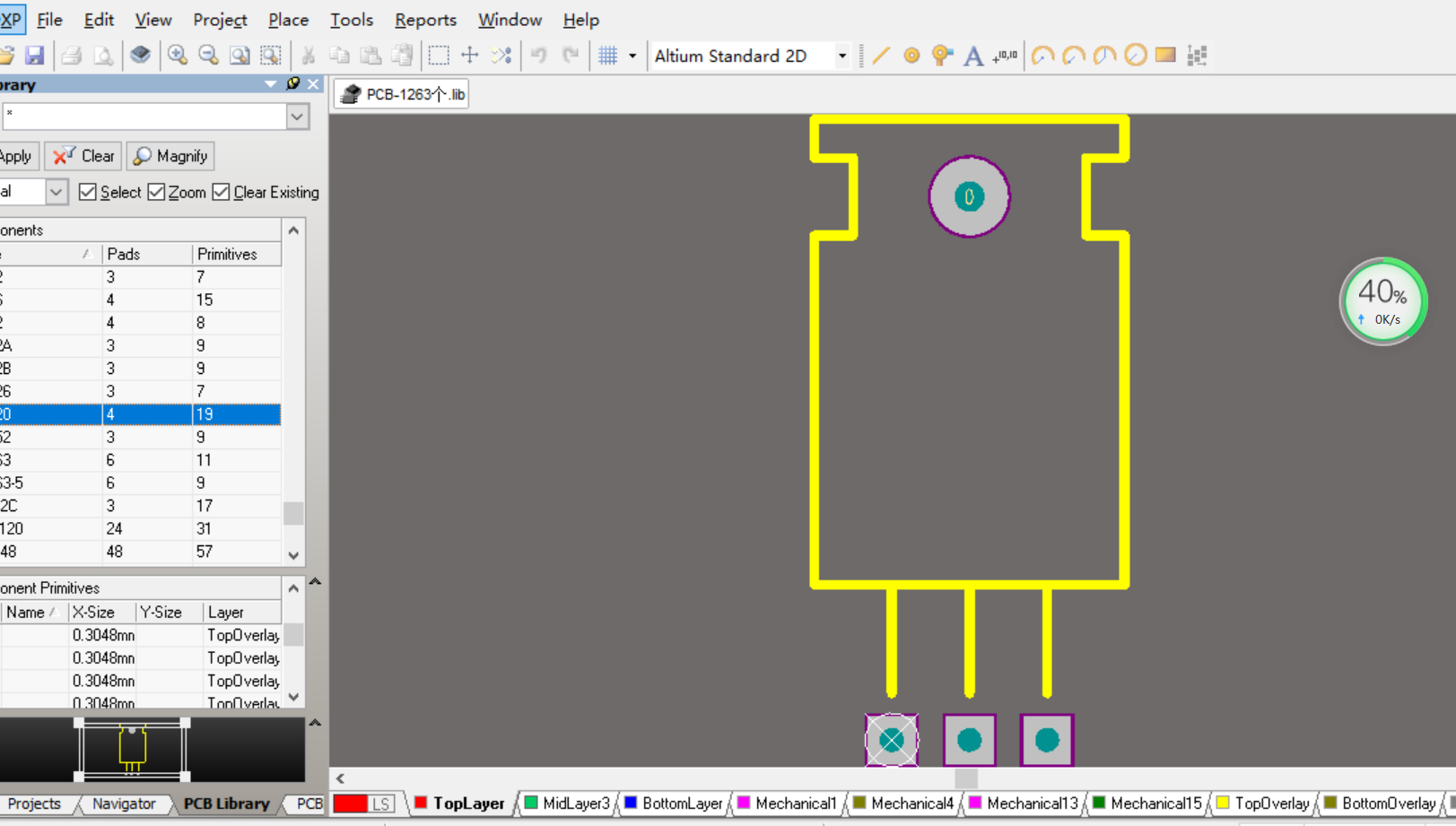Toggle the Clear Existing checkbox
The image size is (1456, 826).
tap(221, 192)
